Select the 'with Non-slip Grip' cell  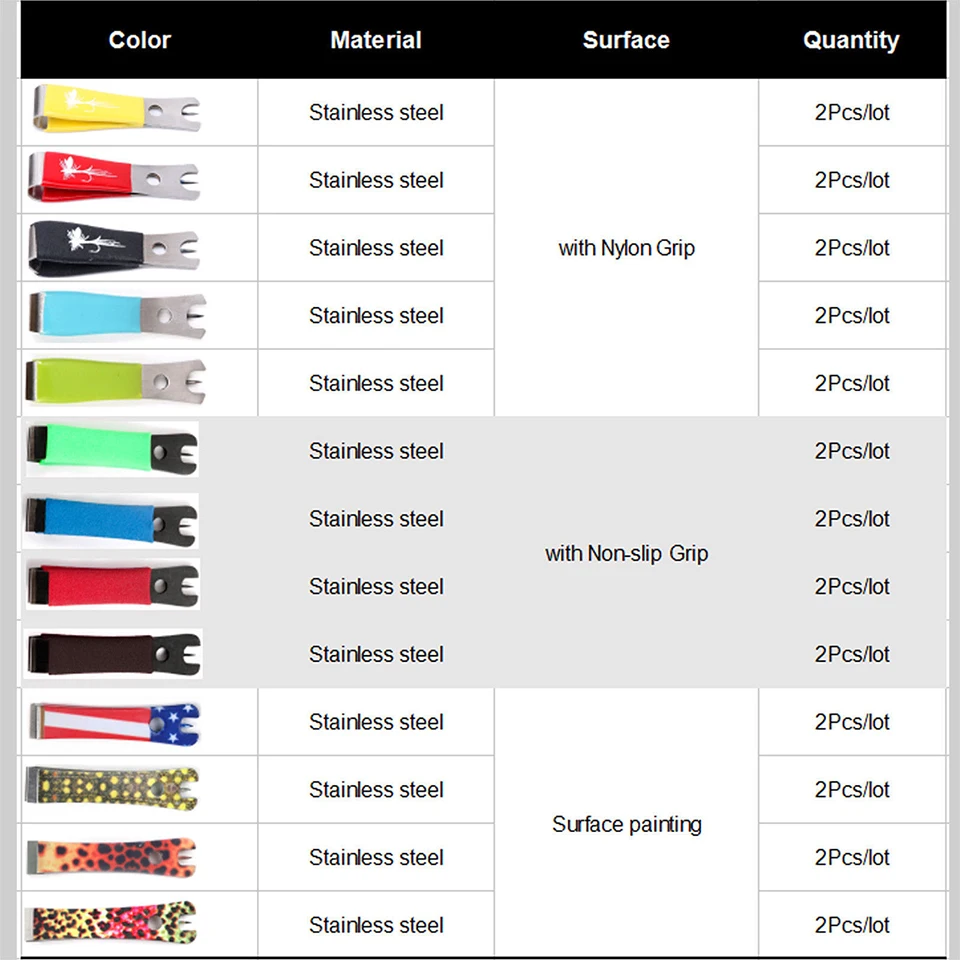(626, 553)
